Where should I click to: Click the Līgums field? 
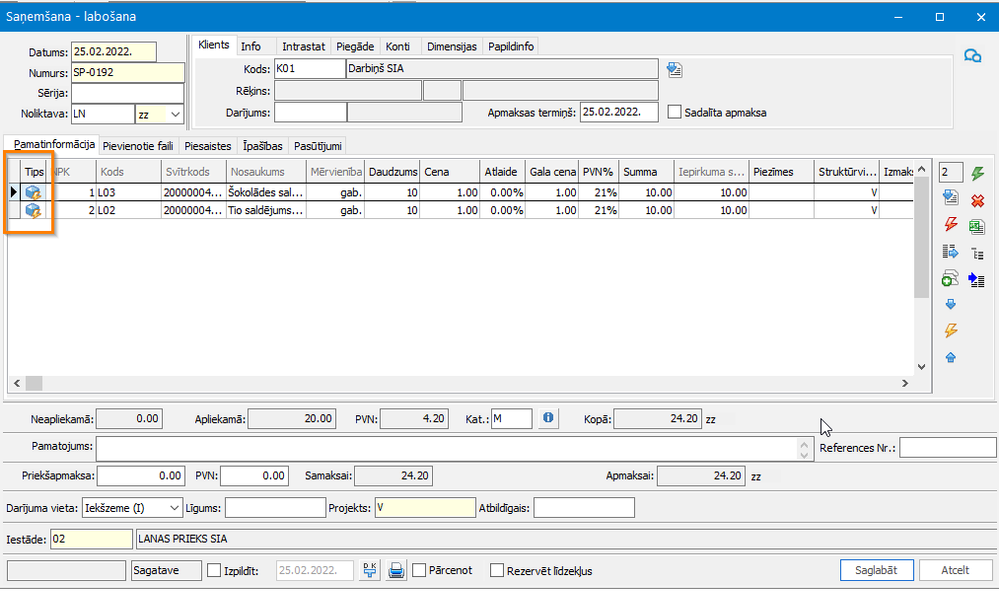coord(275,508)
